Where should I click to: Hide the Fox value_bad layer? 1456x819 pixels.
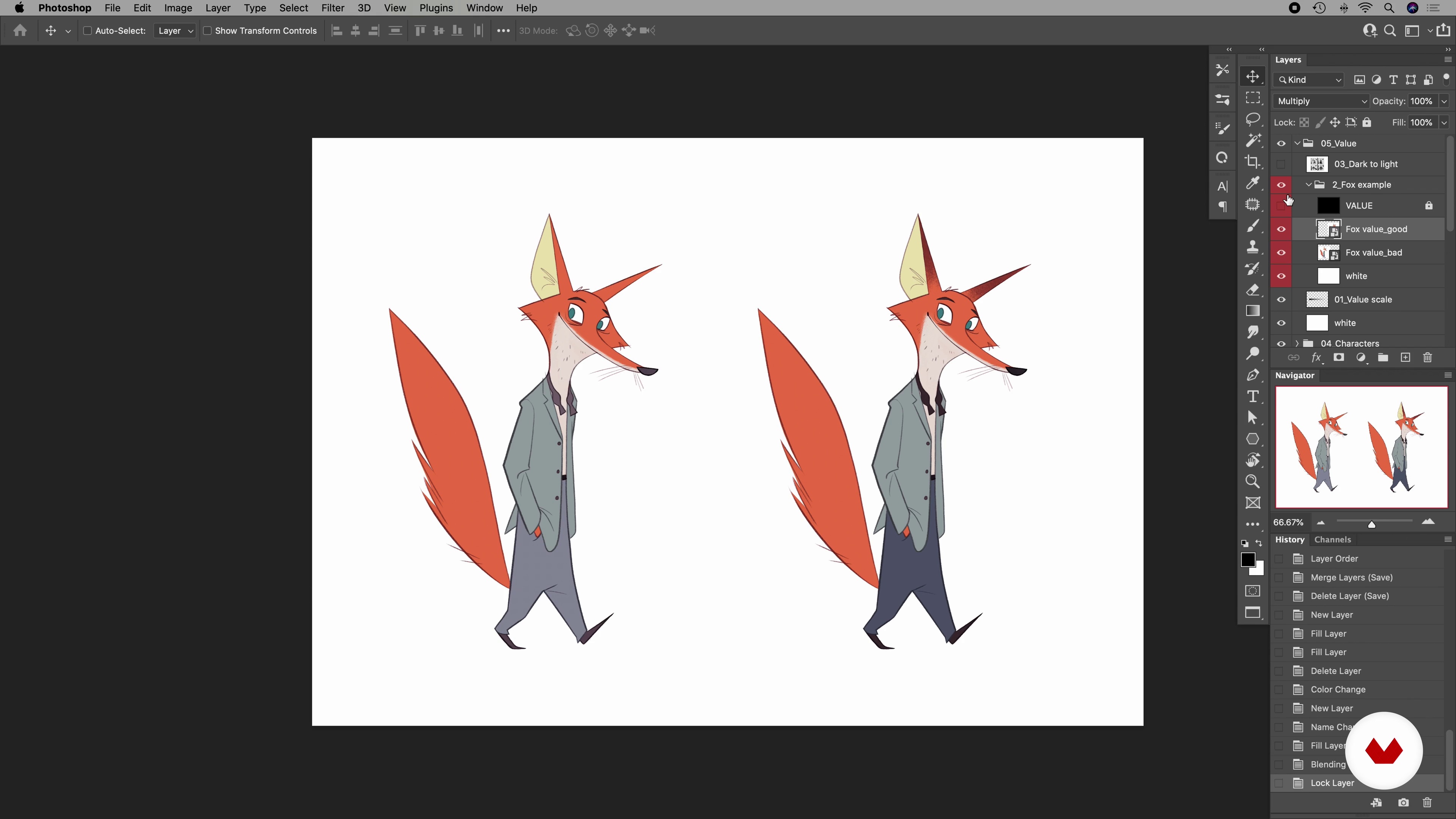point(1281,253)
